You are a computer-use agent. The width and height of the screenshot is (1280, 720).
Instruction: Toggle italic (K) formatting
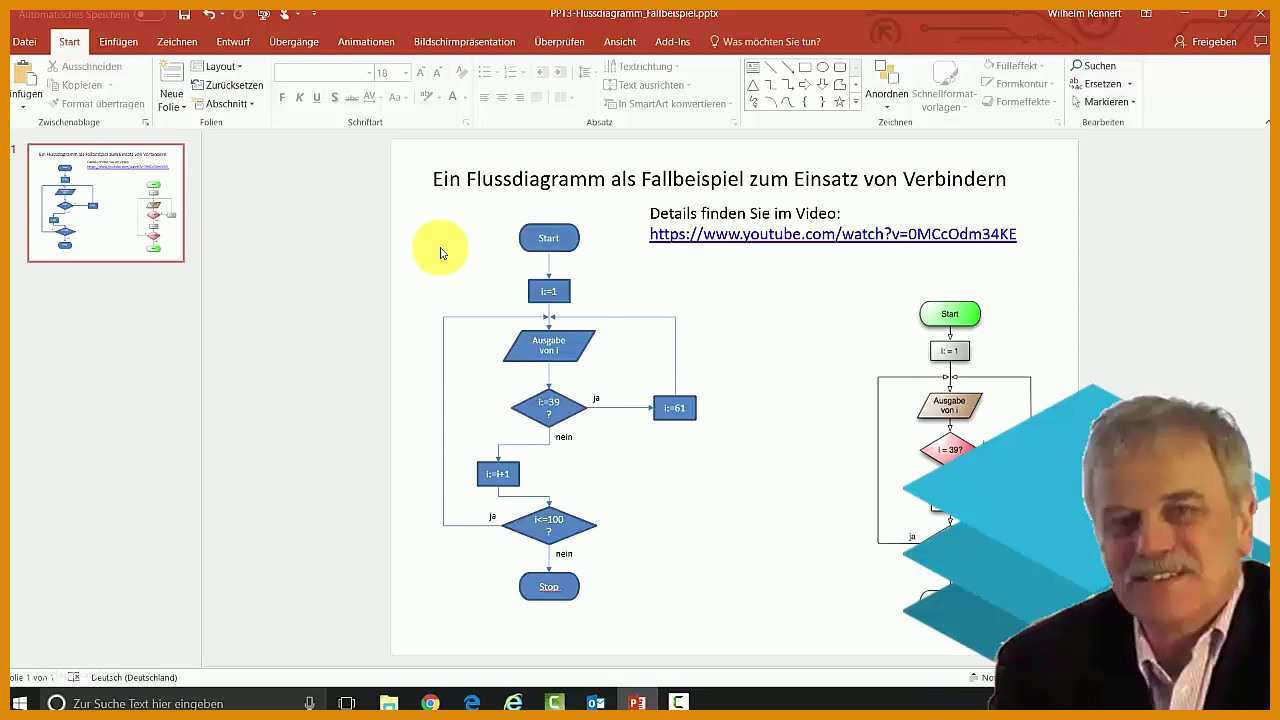(x=299, y=97)
